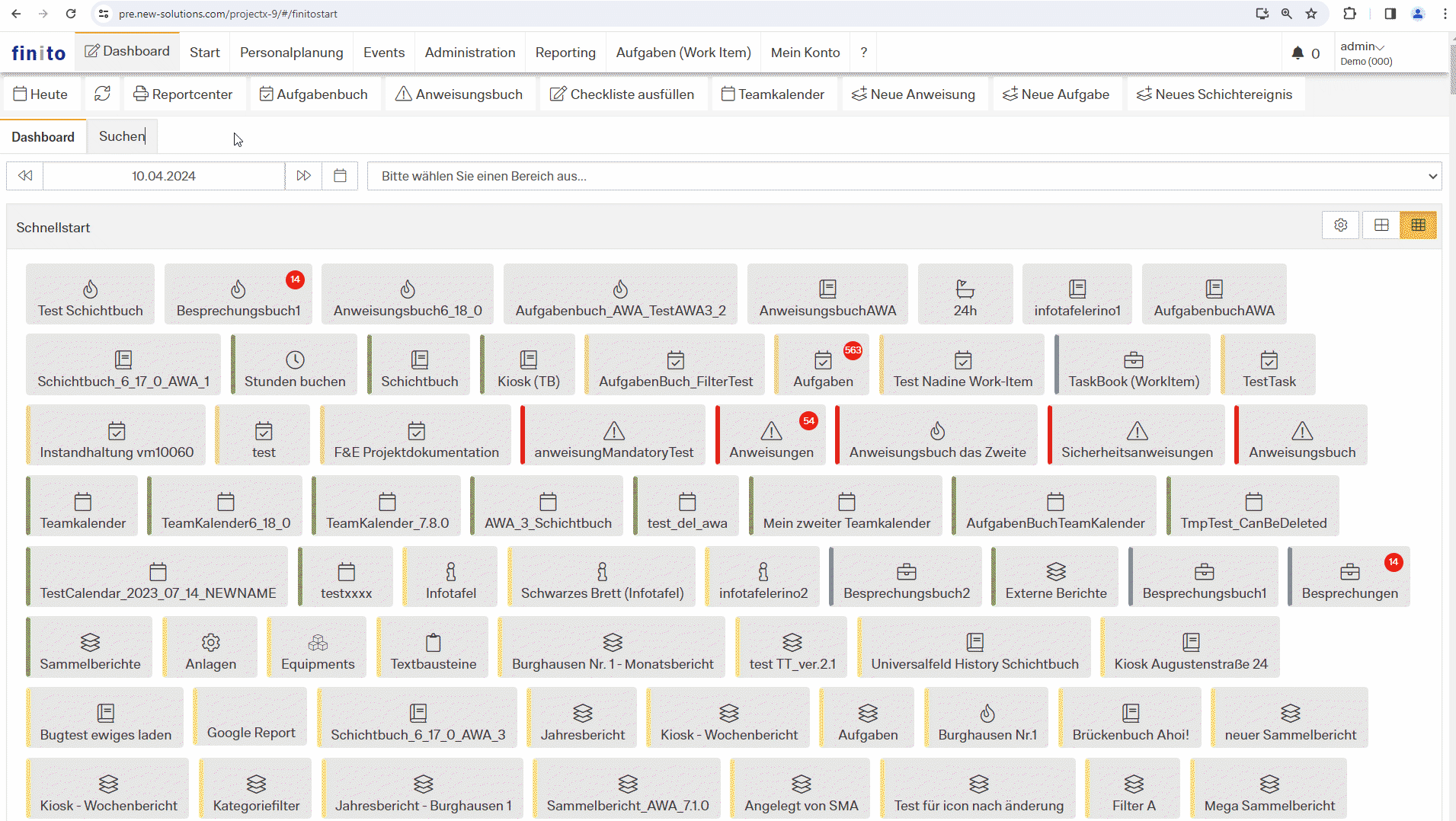Click the Neue Aufgabe button
The height and width of the screenshot is (821, 1456).
[x=1056, y=94]
